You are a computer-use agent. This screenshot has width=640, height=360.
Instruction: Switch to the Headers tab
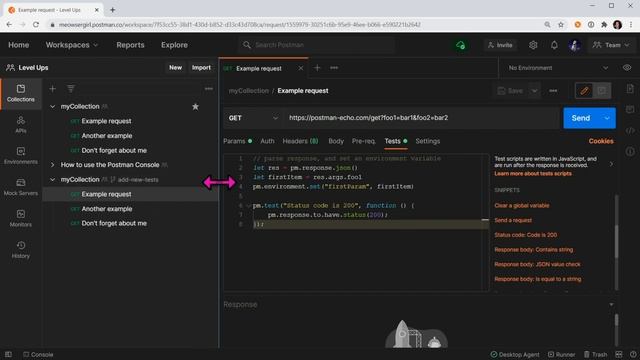(x=300, y=141)
